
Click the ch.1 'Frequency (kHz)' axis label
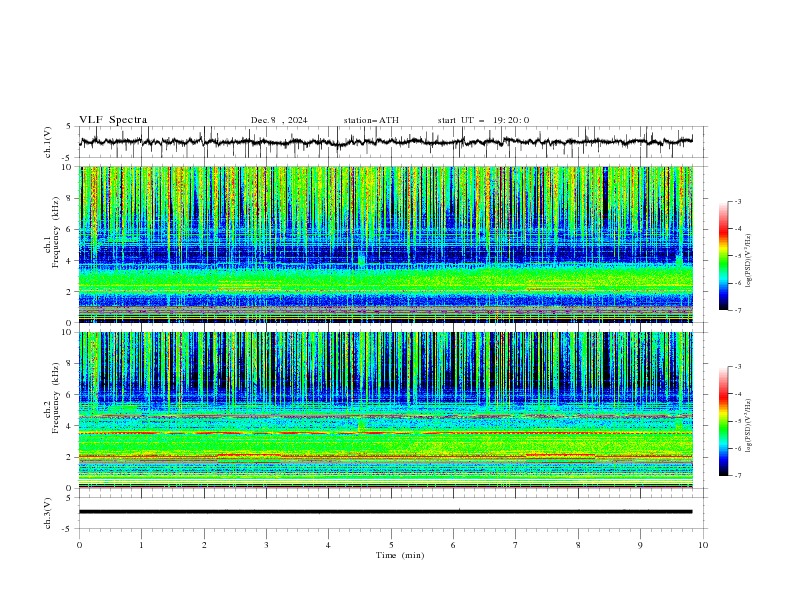56,232
